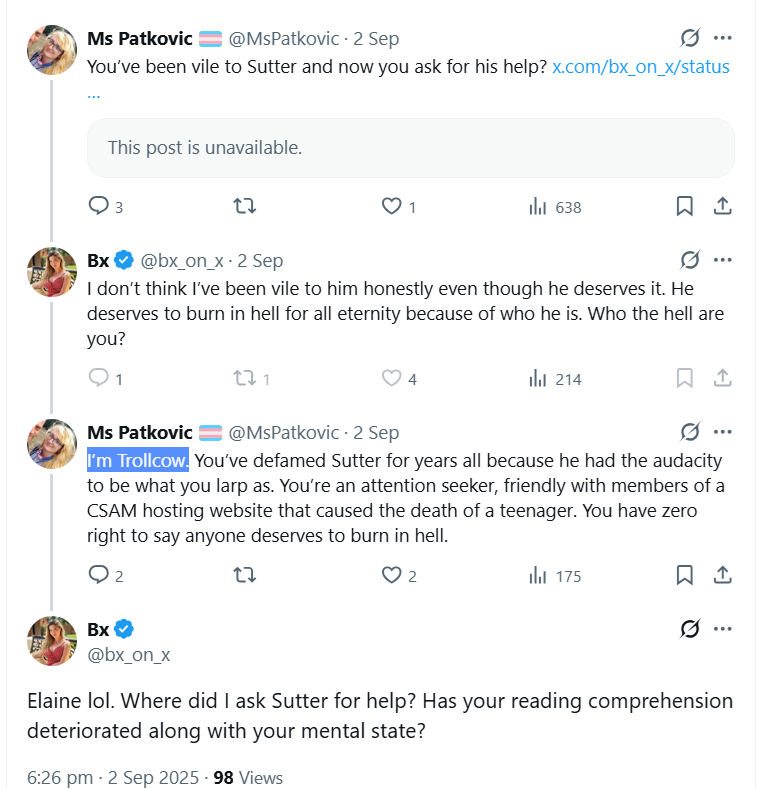
Task: Open Grok icon on first post
Action: tap(690, 39)
